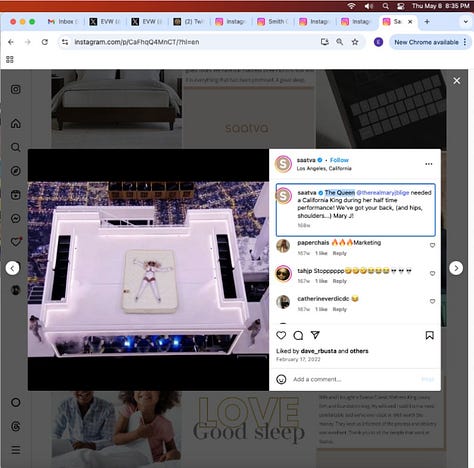
Task: Open a new browser tab
Action: pyautogui.click(x=427, y=22)
